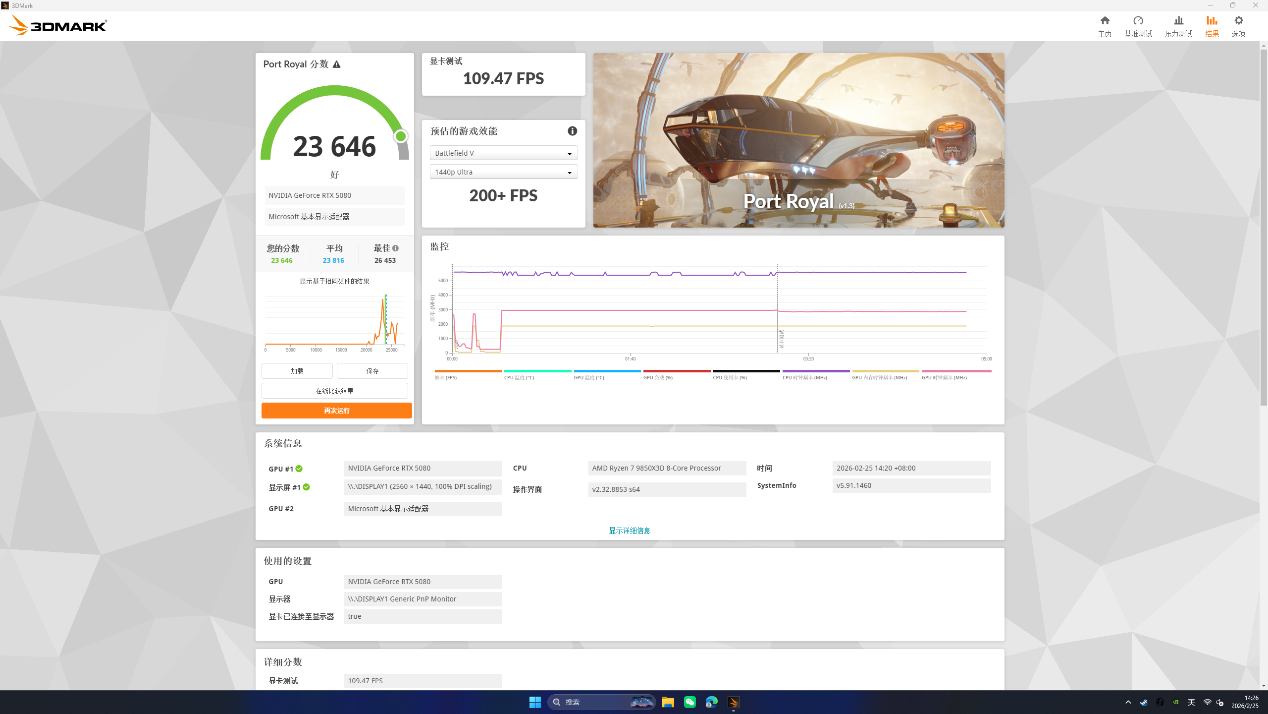This screenshot has height=714, width=1268.
Task: Click the 2026-02-25 14:20 time field
Action: point(911,468)
